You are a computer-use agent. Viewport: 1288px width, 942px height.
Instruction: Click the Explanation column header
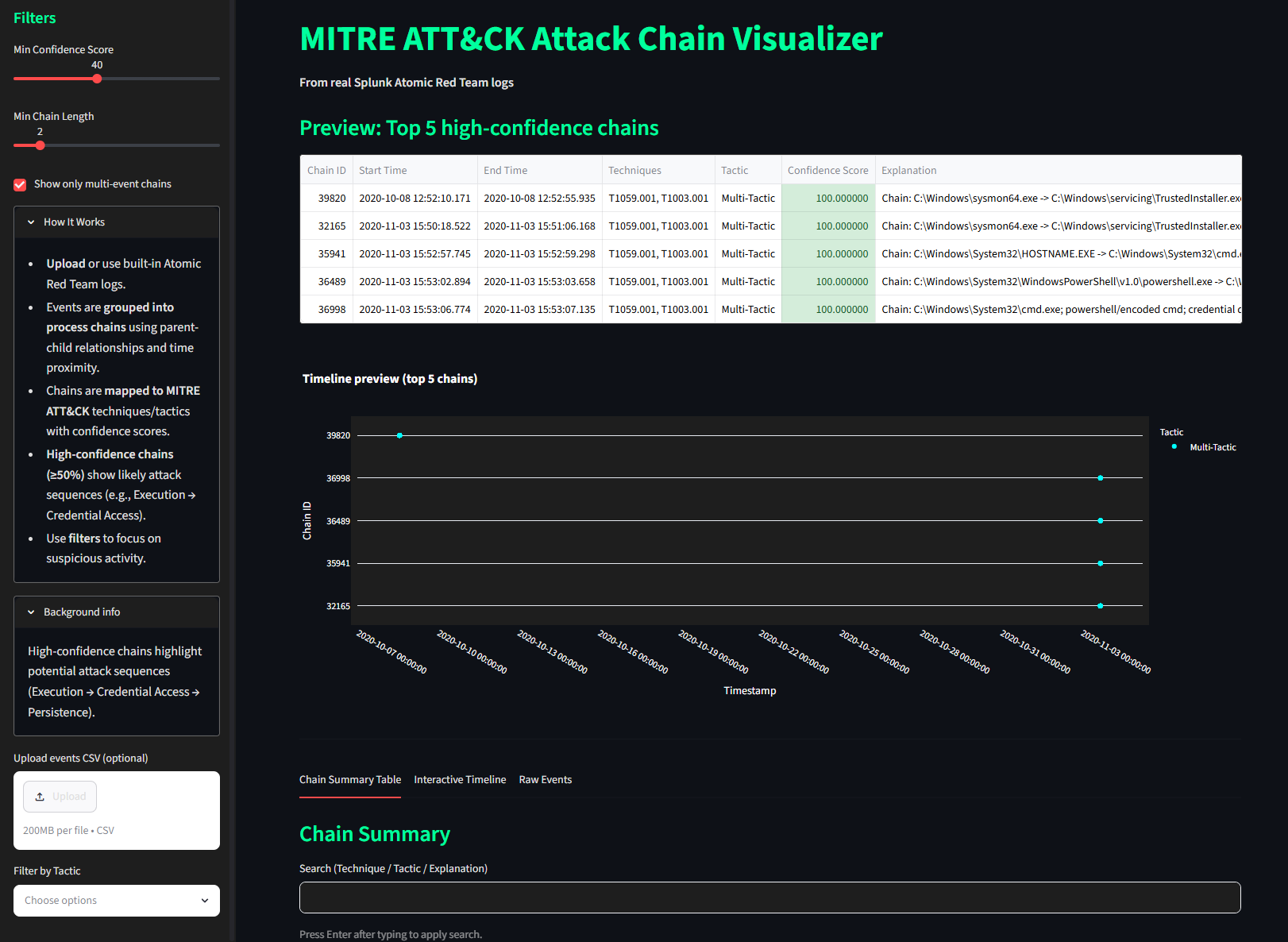(x=1058, y=170)
